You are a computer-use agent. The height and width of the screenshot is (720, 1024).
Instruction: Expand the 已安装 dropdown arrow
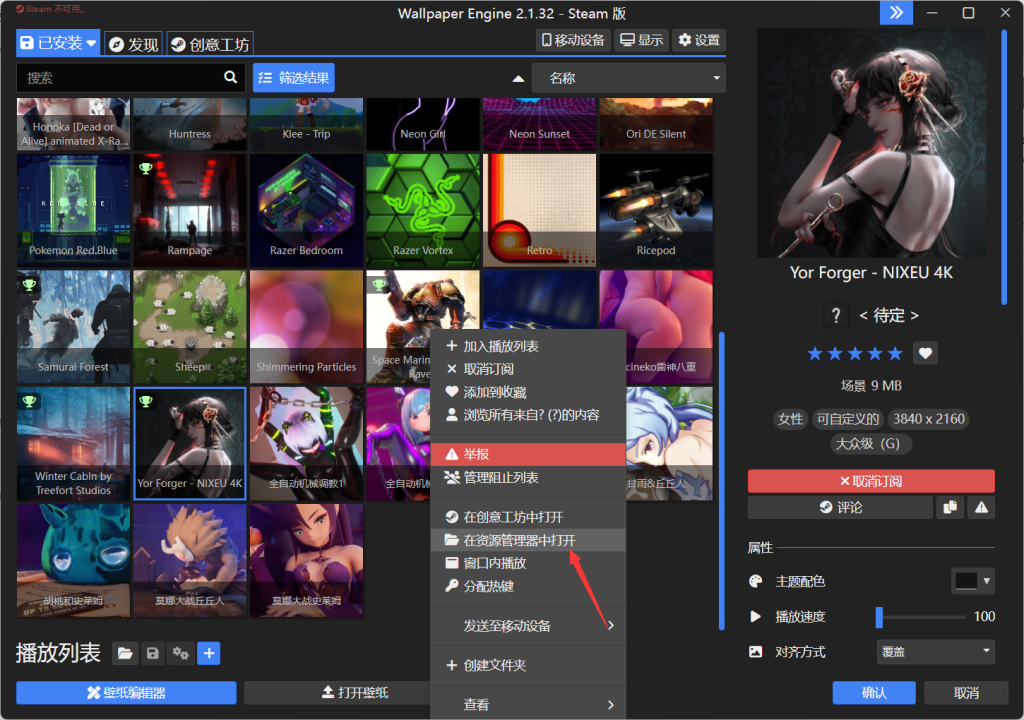91,43
